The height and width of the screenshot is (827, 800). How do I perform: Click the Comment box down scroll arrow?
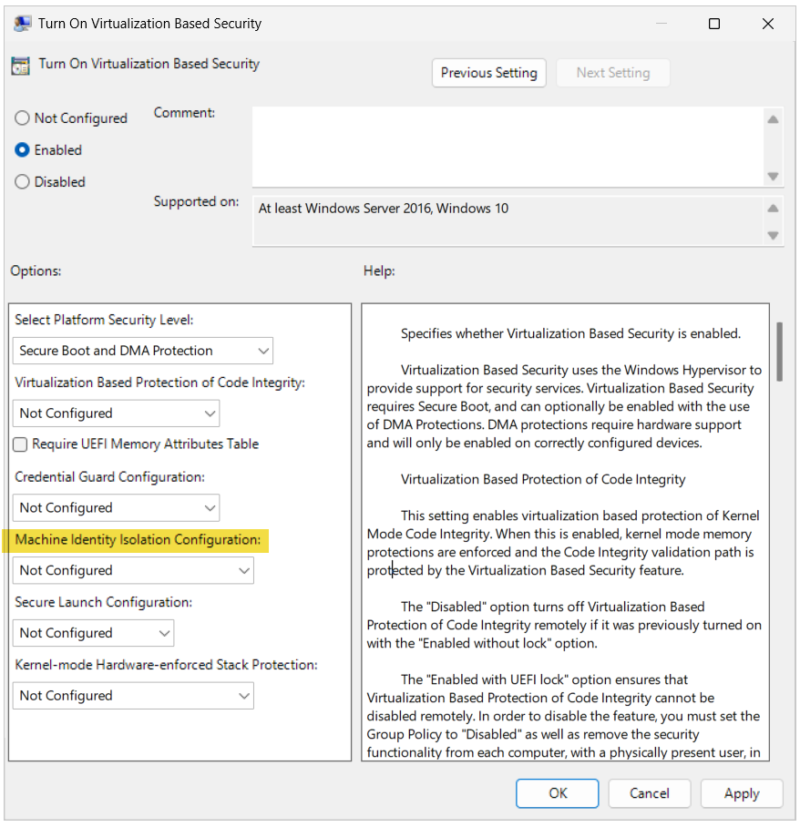click(773, 176)
